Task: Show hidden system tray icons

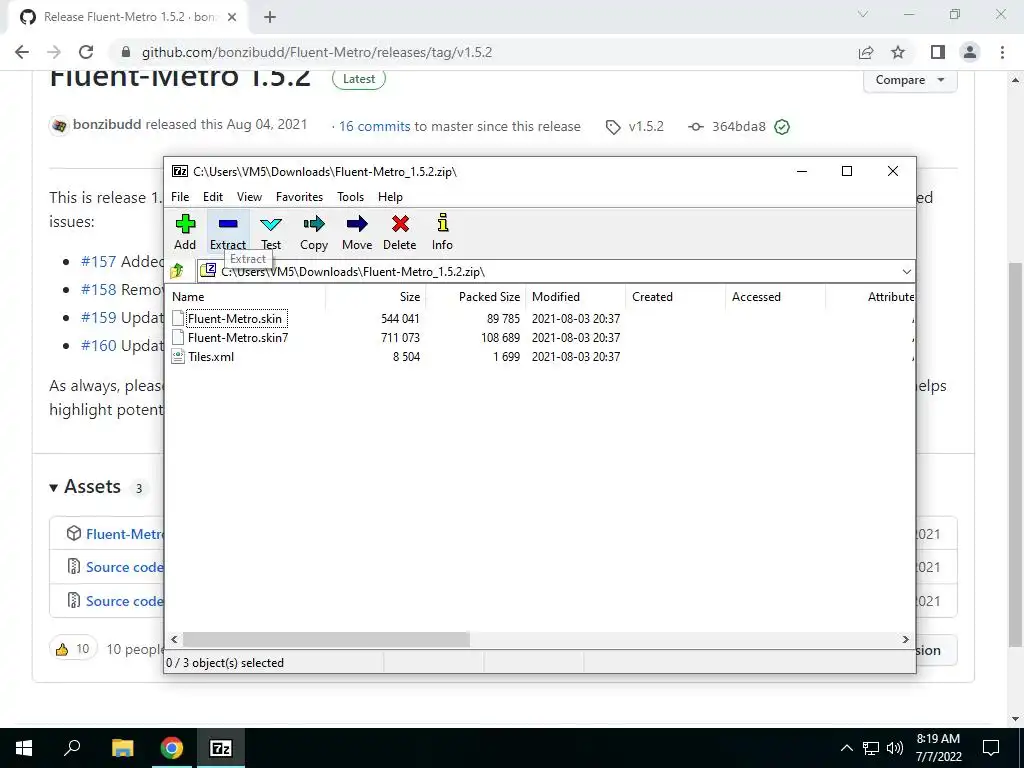Action: (846, 748)
